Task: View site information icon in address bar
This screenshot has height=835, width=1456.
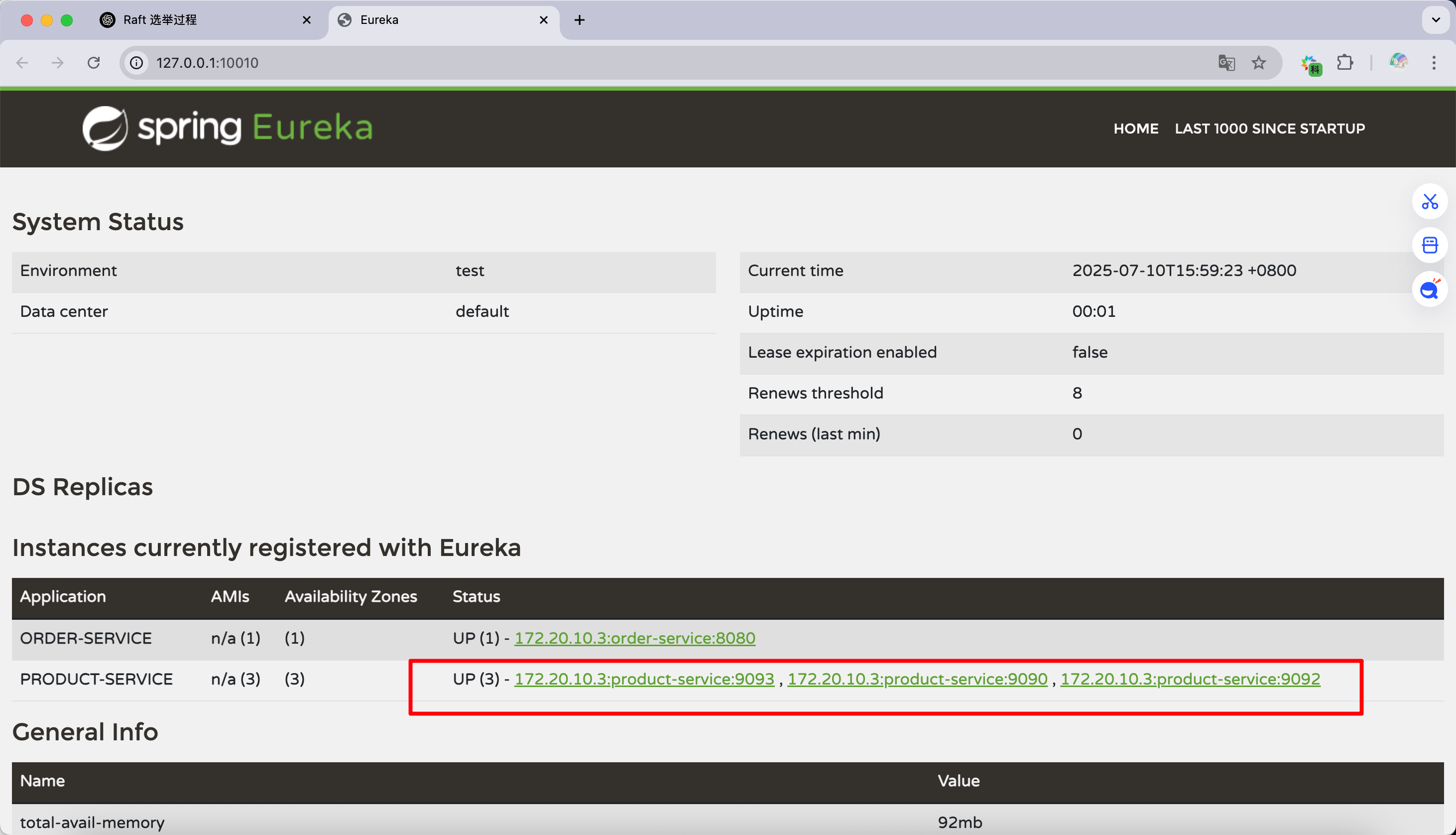Action: coord(136,62)
